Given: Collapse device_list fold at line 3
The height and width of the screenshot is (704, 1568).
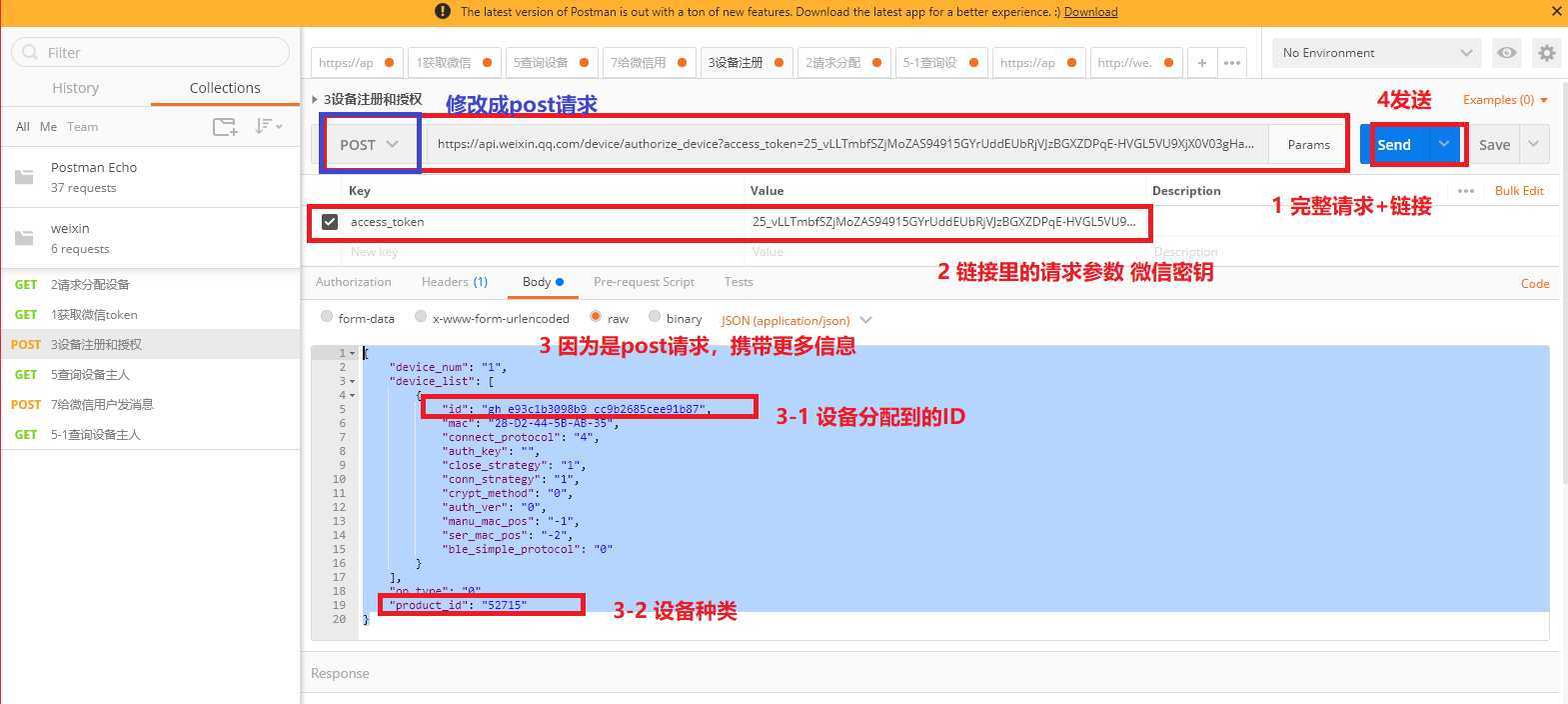Looking at the screenshot, I should point(352,381).
